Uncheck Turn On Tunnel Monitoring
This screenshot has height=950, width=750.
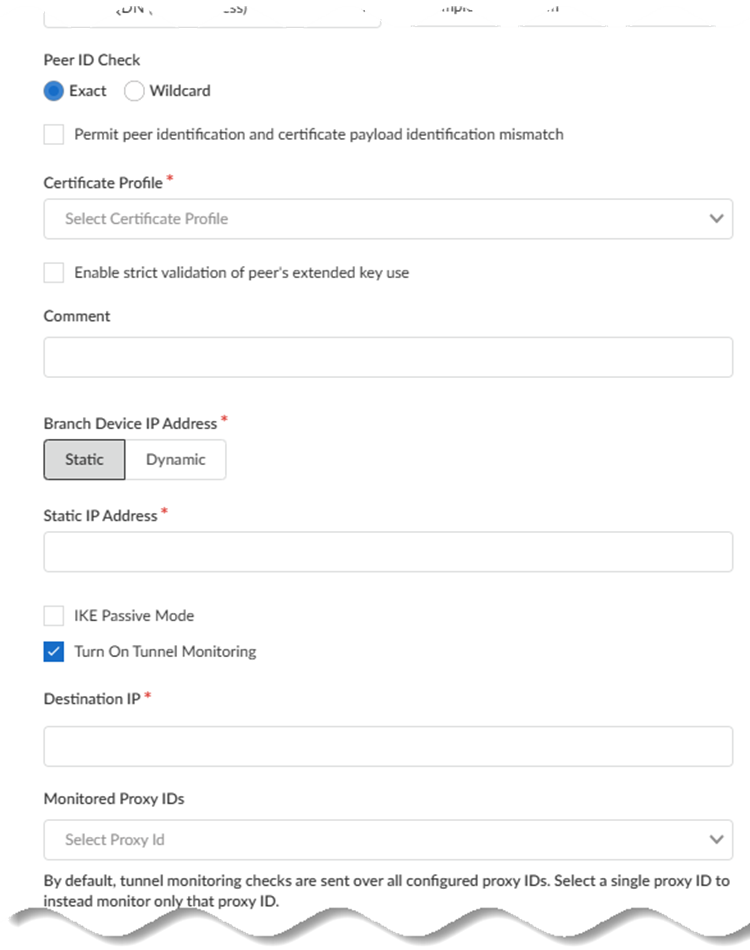pos(54,652)
